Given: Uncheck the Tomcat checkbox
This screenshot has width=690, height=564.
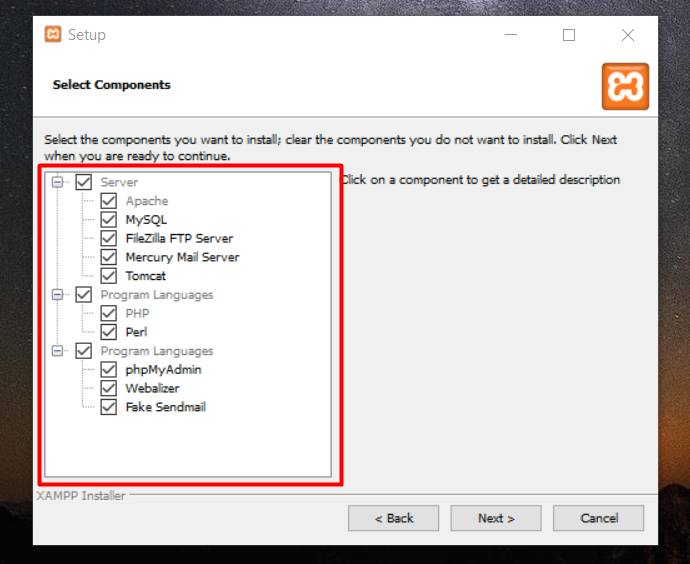Looking at the screenshot, I should 109,276.
